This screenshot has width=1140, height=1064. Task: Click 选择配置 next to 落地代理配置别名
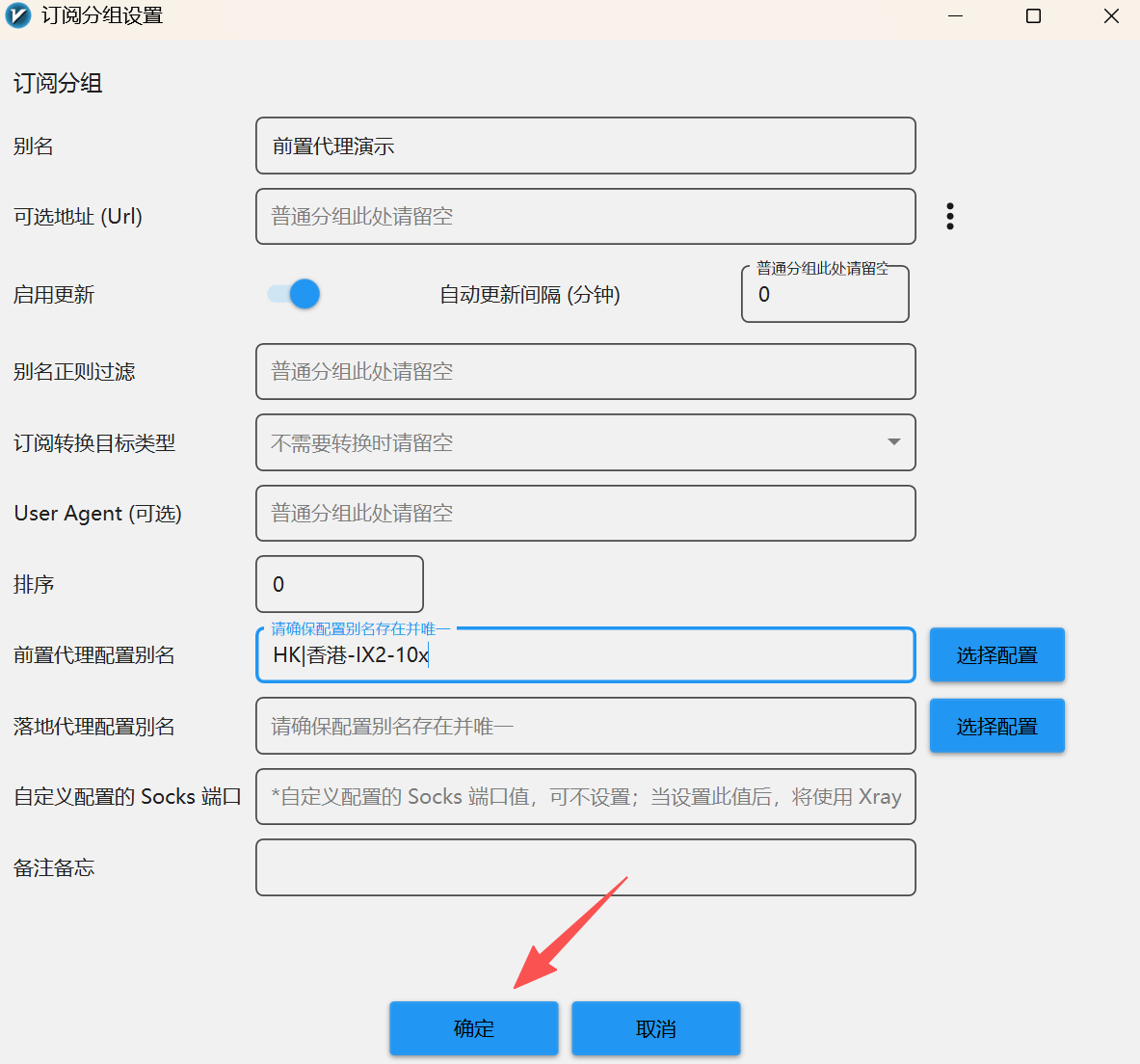tap(996, 726)
